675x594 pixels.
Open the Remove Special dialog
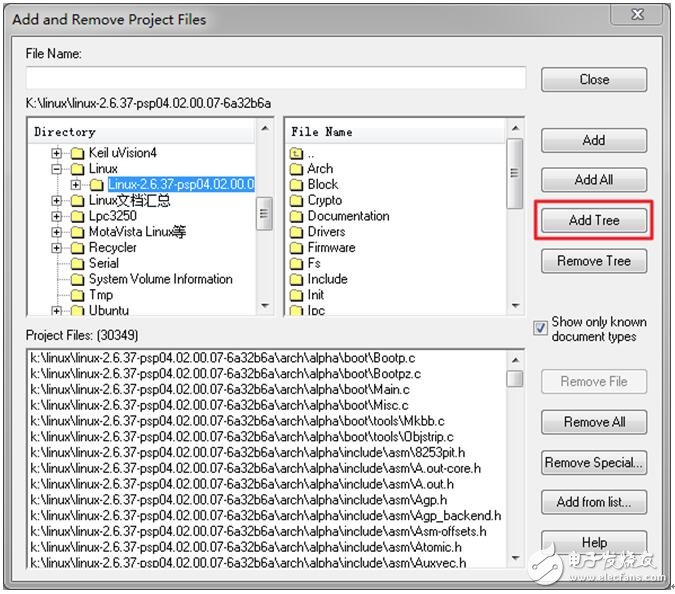click(x=594, y=463)
